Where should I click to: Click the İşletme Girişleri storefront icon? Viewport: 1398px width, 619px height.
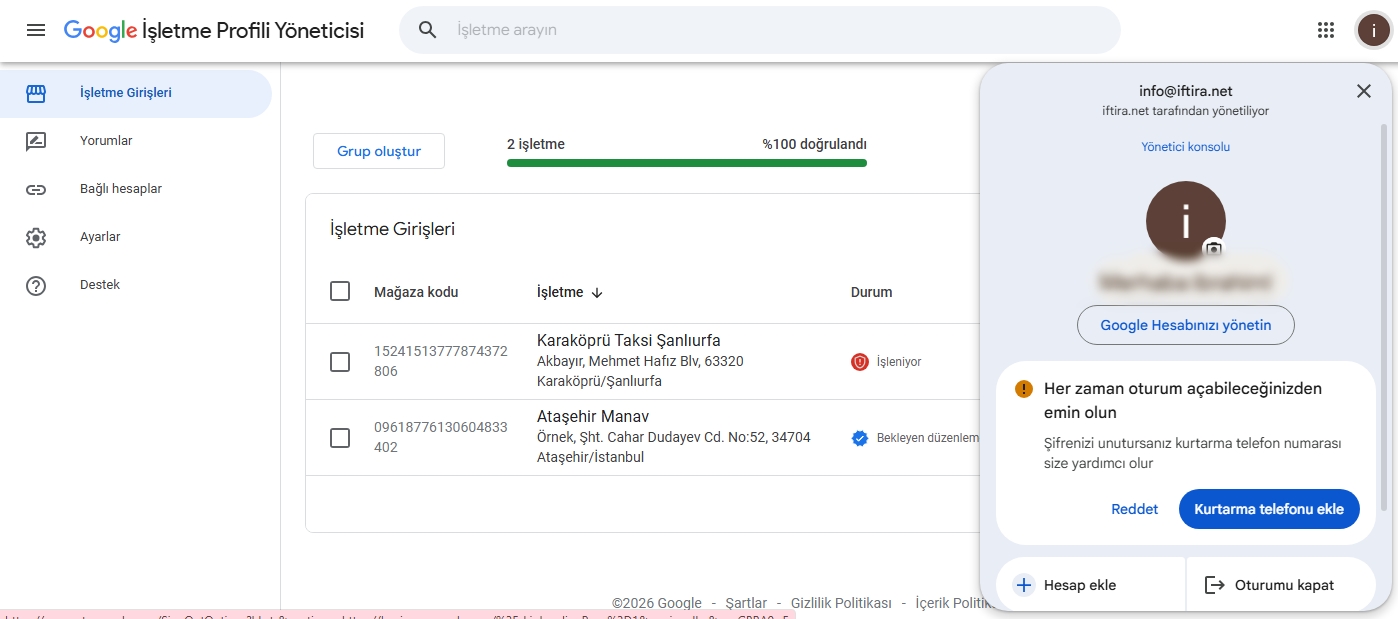(36, 93)
